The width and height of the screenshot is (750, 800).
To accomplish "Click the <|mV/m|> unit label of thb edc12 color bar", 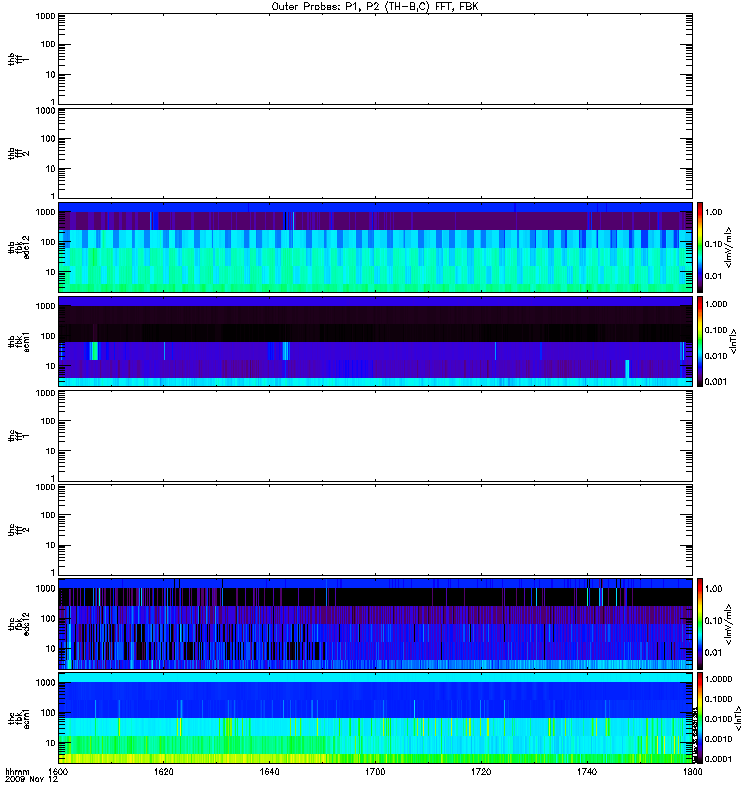I will pyautogui.click(x=729, y=247).
